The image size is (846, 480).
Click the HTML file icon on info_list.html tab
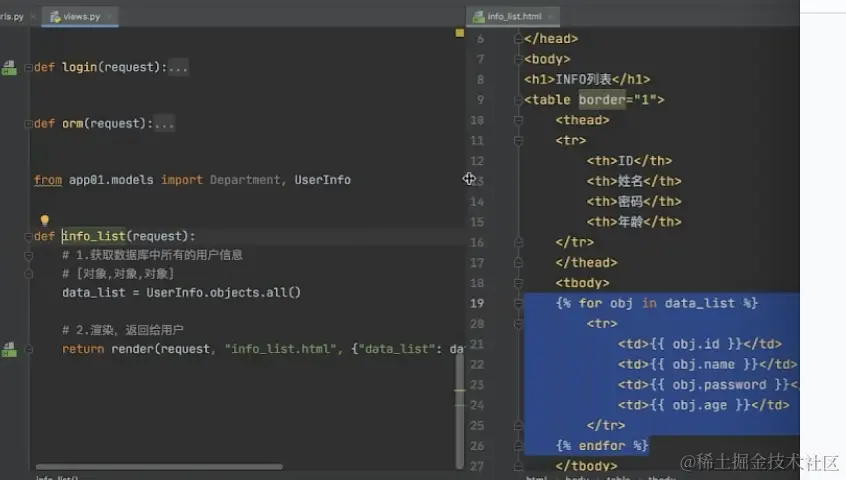tap(478, 17)
